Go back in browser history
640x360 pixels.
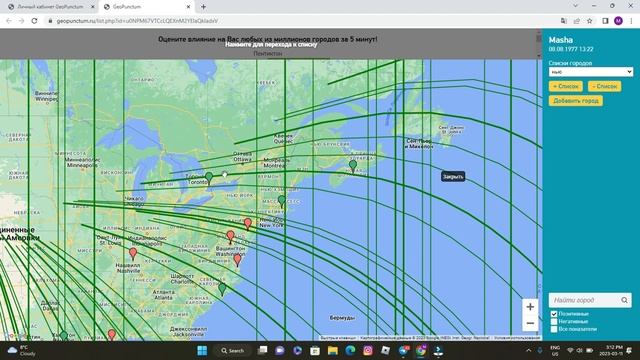pos(9,20)
